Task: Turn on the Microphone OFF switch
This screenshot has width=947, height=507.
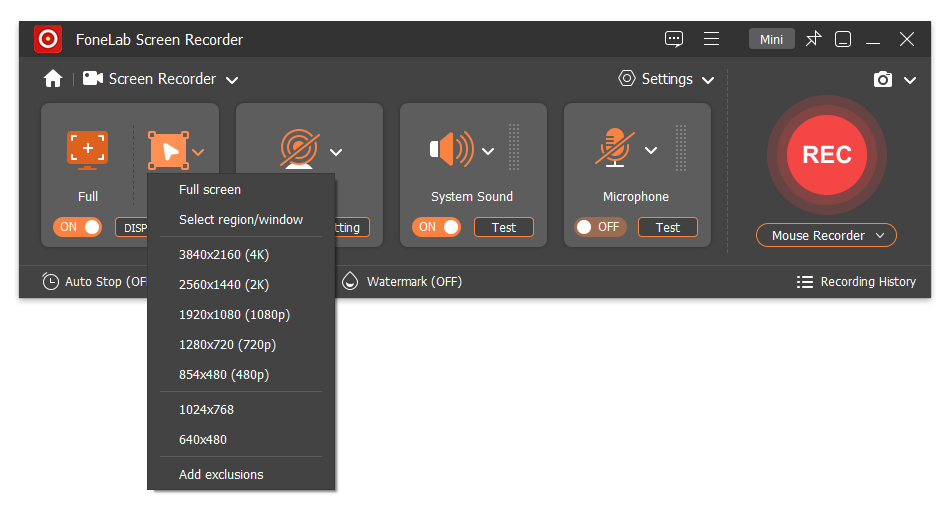Action: [600, 227]
